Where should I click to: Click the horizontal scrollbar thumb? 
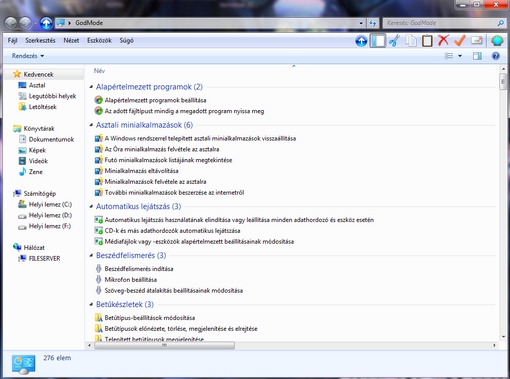[x=164, y=345]
